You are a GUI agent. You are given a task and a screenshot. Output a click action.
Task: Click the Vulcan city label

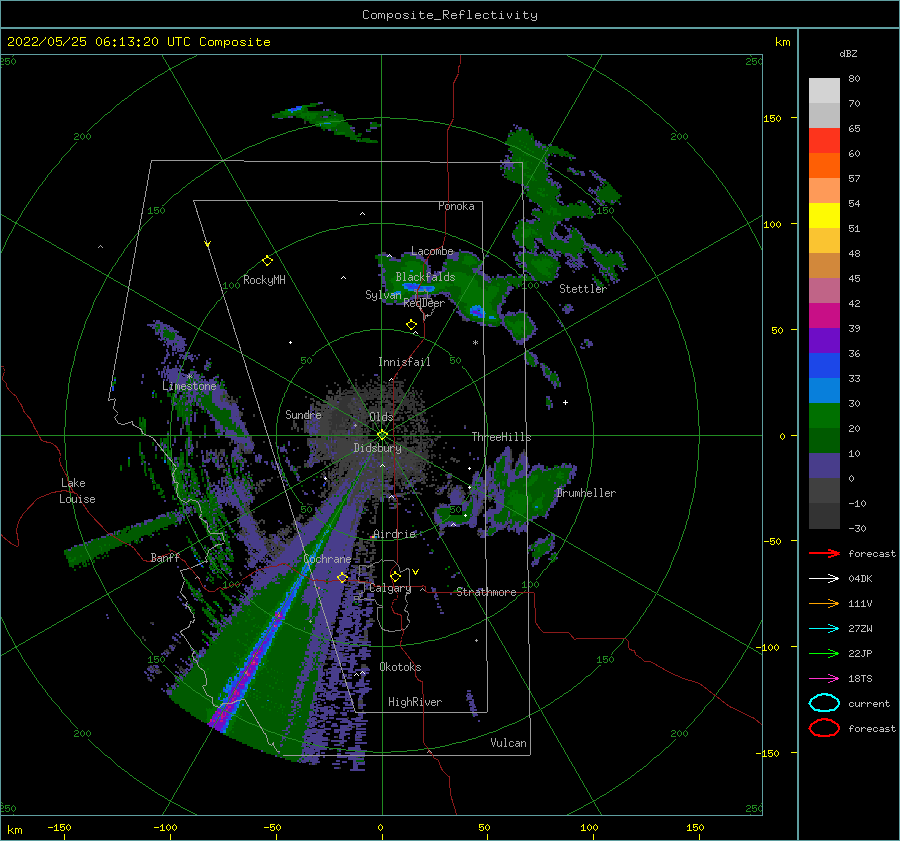coord(509,743)
